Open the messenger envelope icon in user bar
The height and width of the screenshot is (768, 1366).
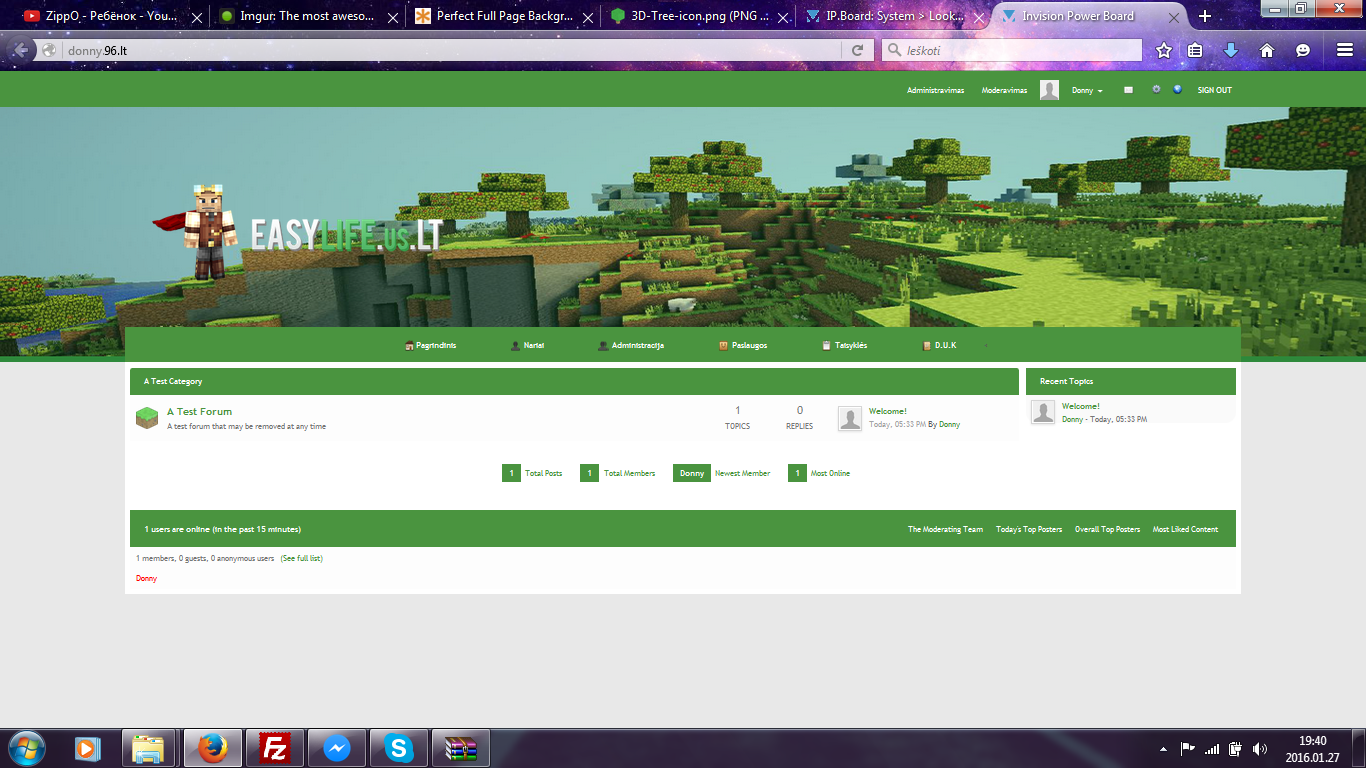[1129, 90]
